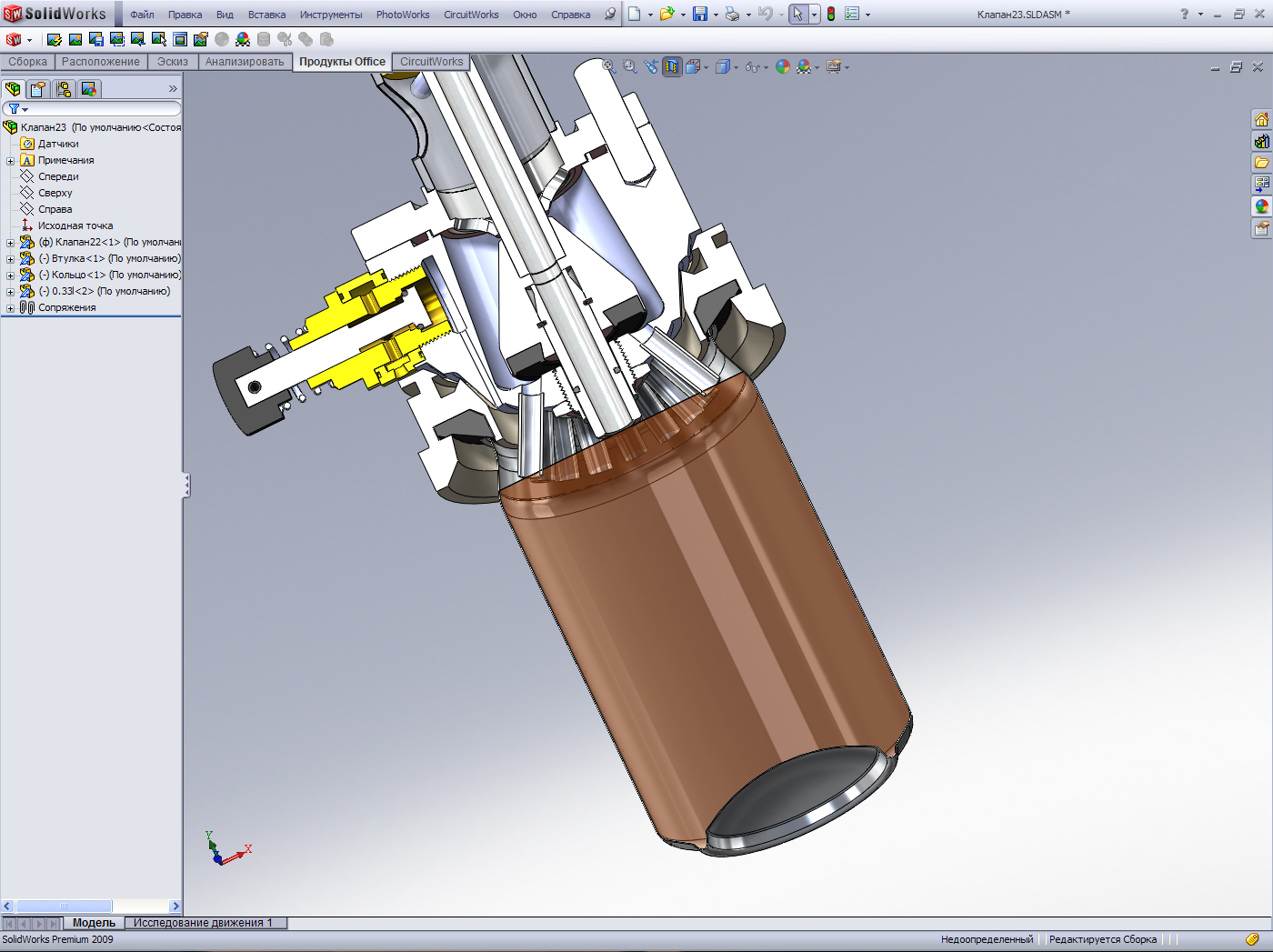Click the status bar tag icon

point(1252,939)
